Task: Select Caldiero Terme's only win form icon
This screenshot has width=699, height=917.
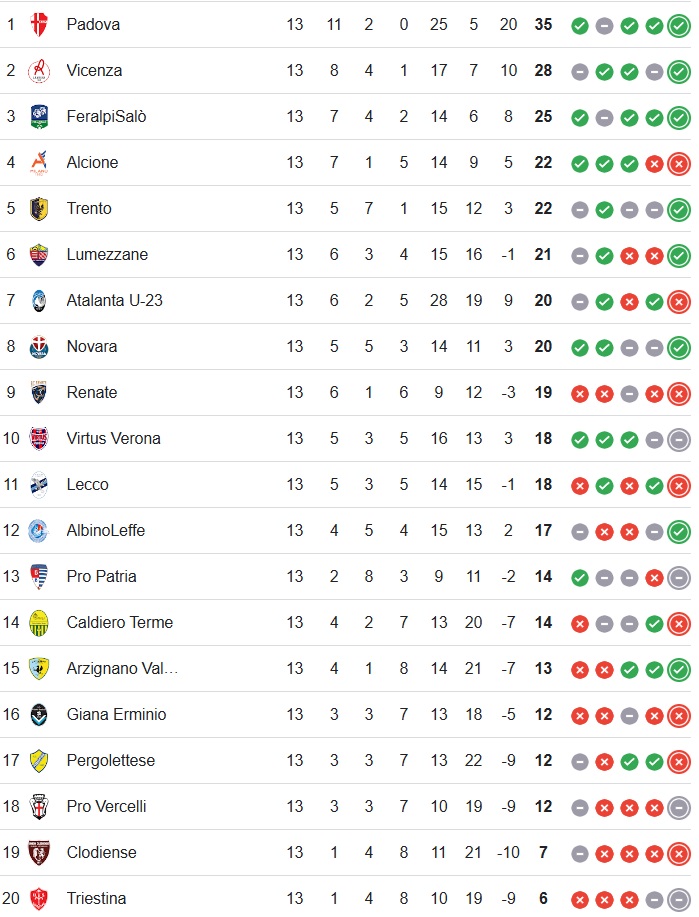Action: 654,623
